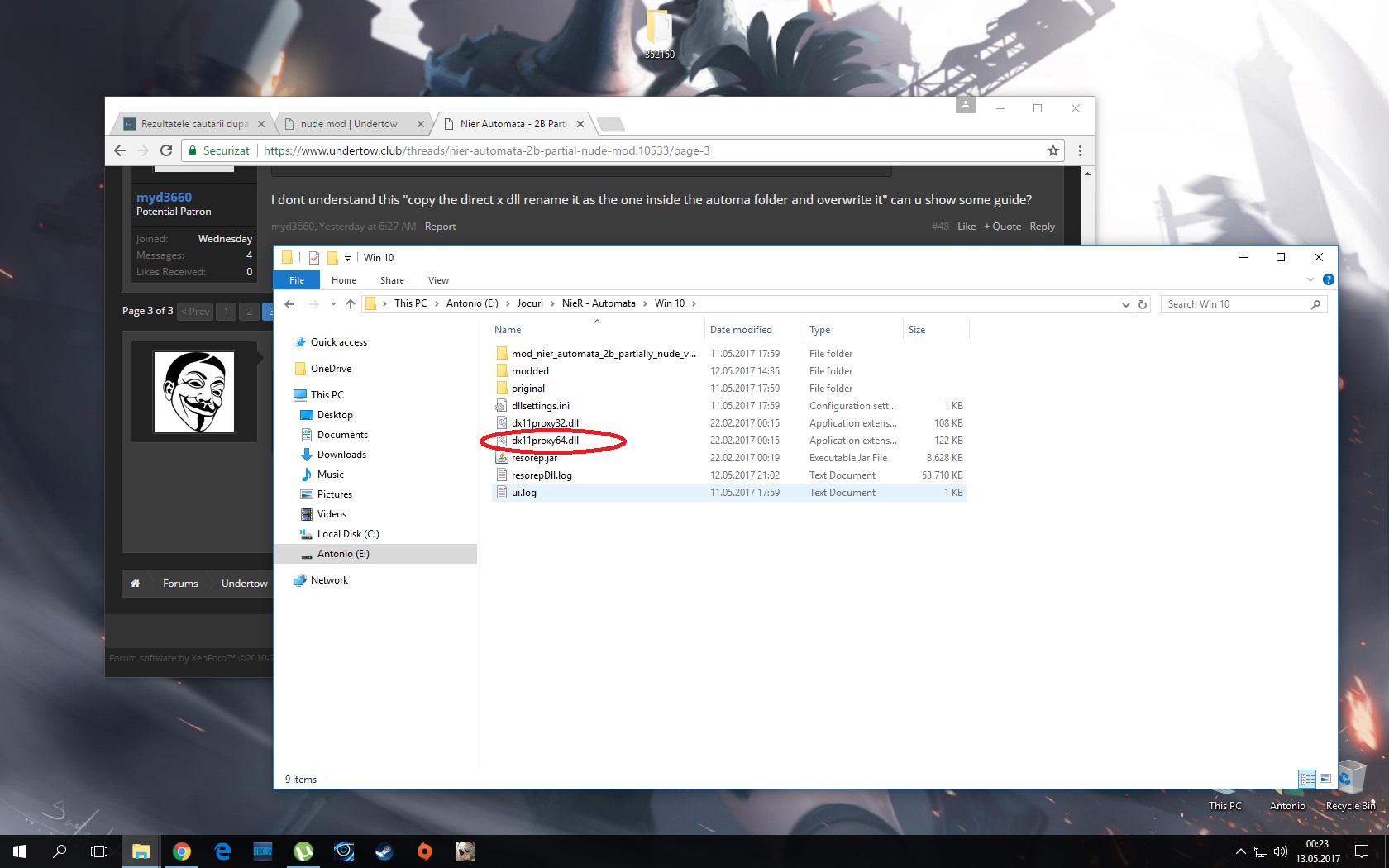Viewport: 1389px width, 868px height.
Task: Reload the page in Chrome
Action: pos(166,150)
